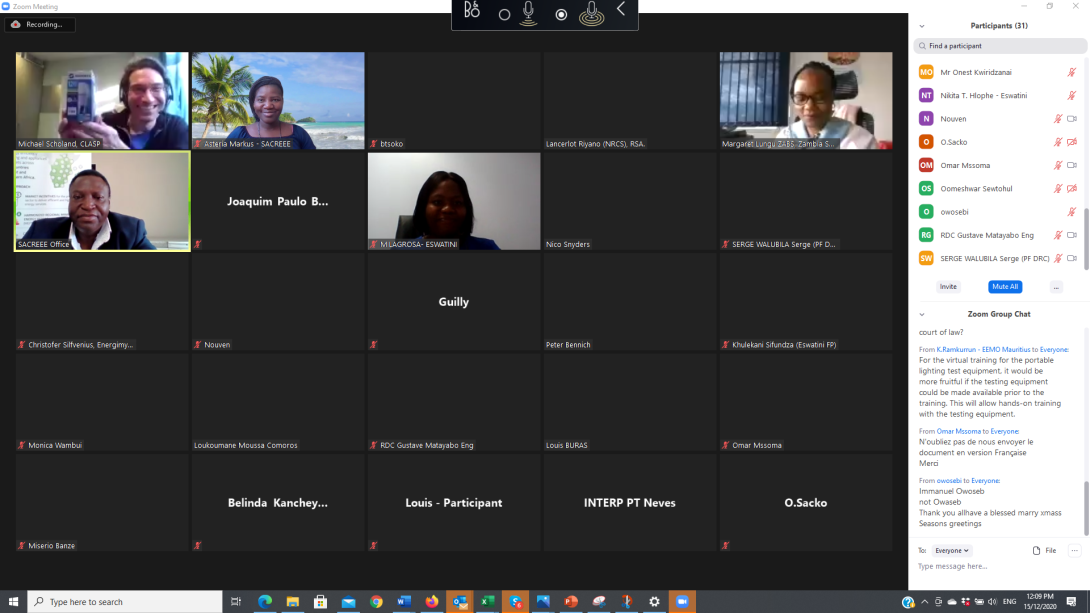Click Nouven's video camera icon in list
This screenshot has width=1090, height=613.
pyautogui.click(x=1072, y=119)
